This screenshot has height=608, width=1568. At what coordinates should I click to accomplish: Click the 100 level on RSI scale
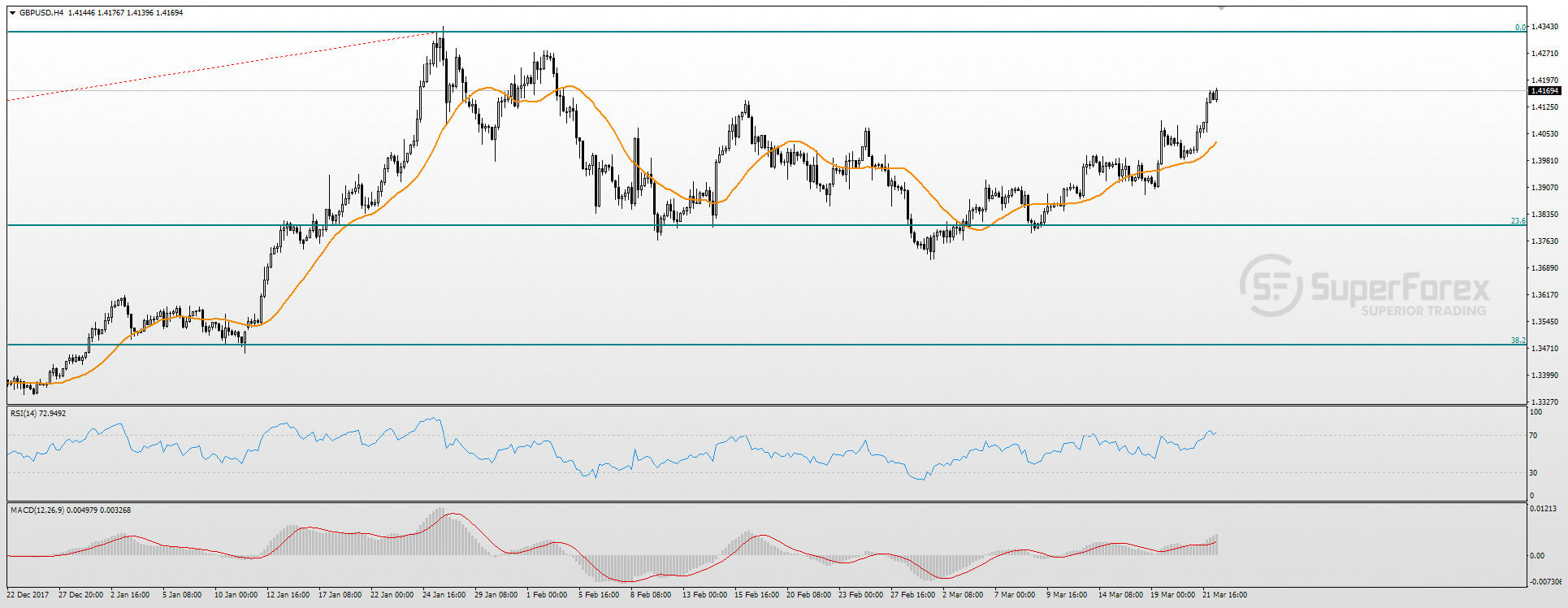(1536, 412)
